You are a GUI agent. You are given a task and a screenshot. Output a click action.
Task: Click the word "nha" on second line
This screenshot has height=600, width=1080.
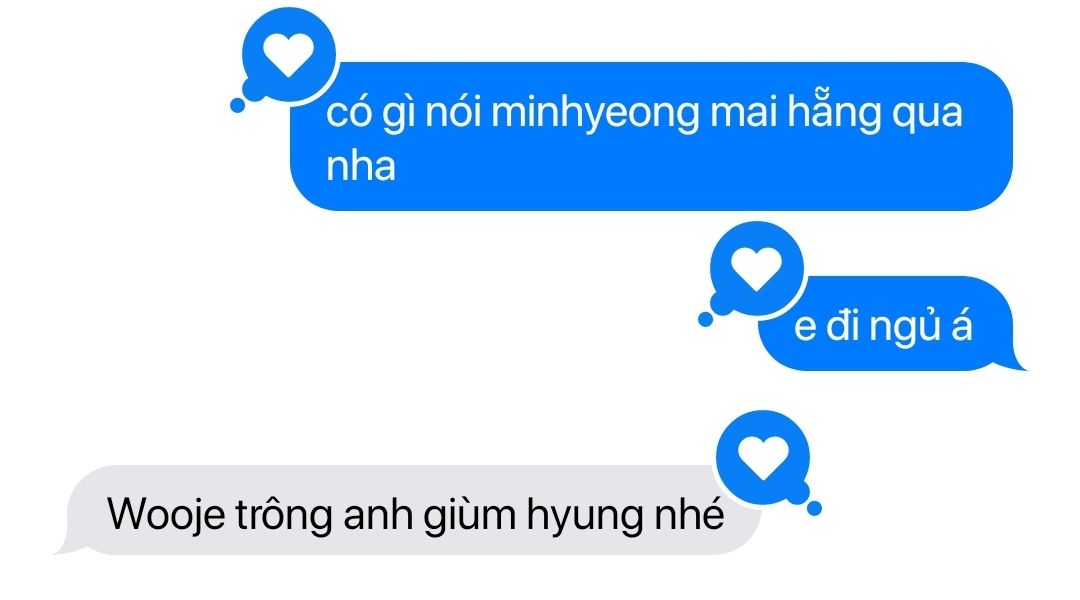point(361,166)
